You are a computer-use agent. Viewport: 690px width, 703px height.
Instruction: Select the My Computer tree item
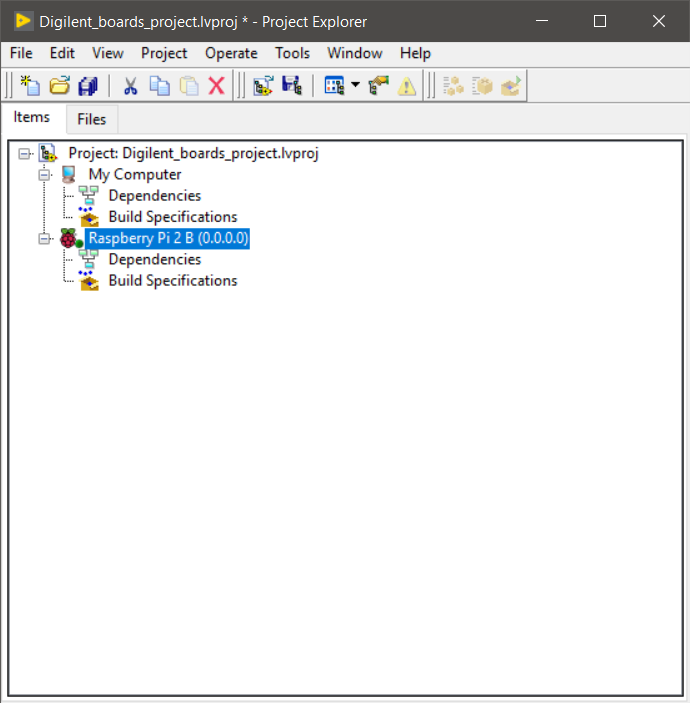[x=135, y=174]
